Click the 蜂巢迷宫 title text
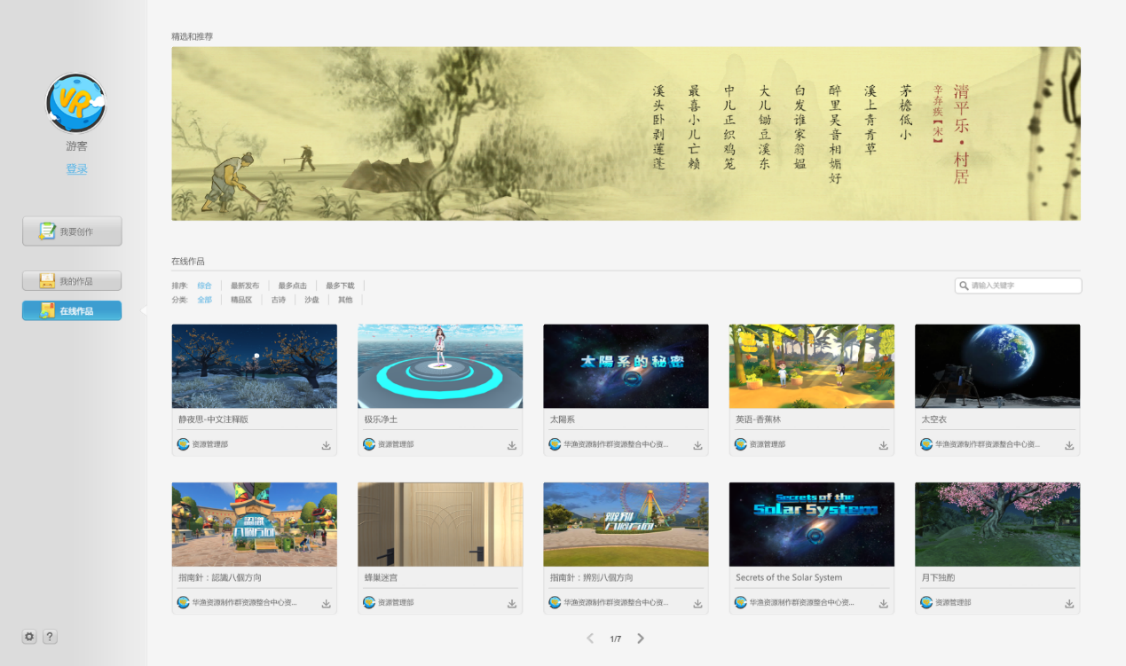Viewport: 1126px width, 666px height. 381,577
